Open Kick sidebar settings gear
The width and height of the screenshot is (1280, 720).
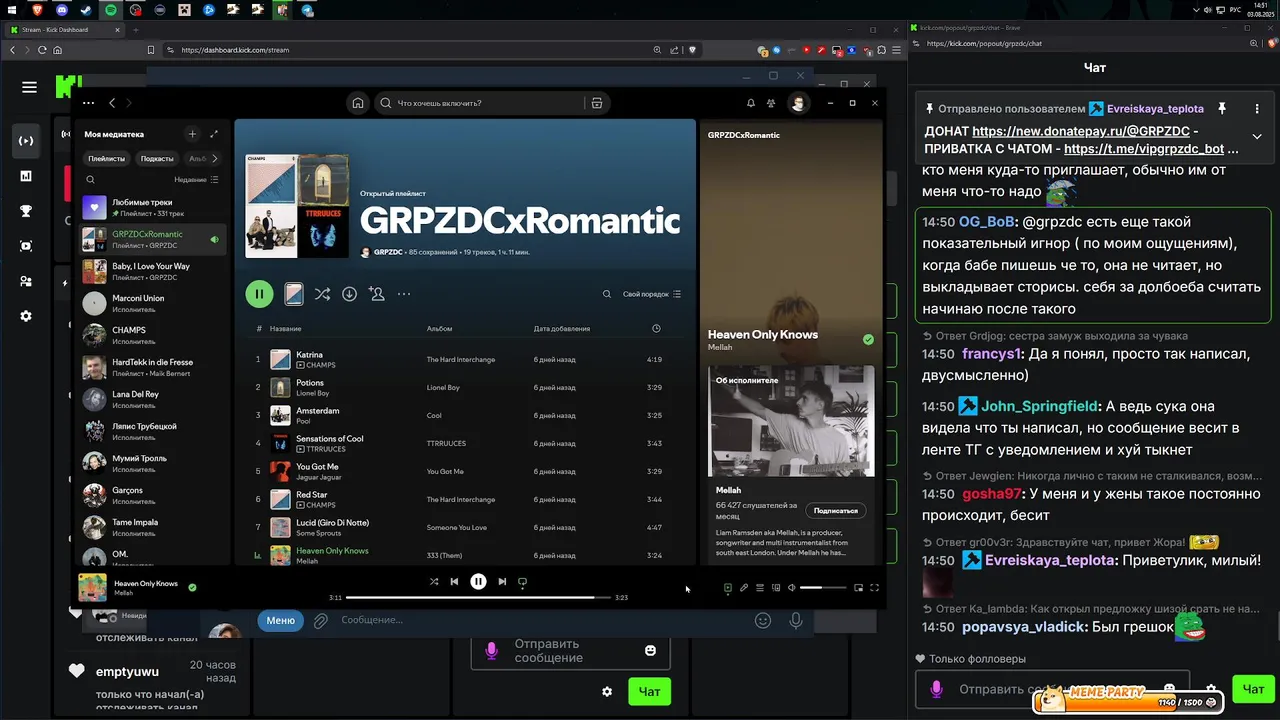(x=26, y=316)
